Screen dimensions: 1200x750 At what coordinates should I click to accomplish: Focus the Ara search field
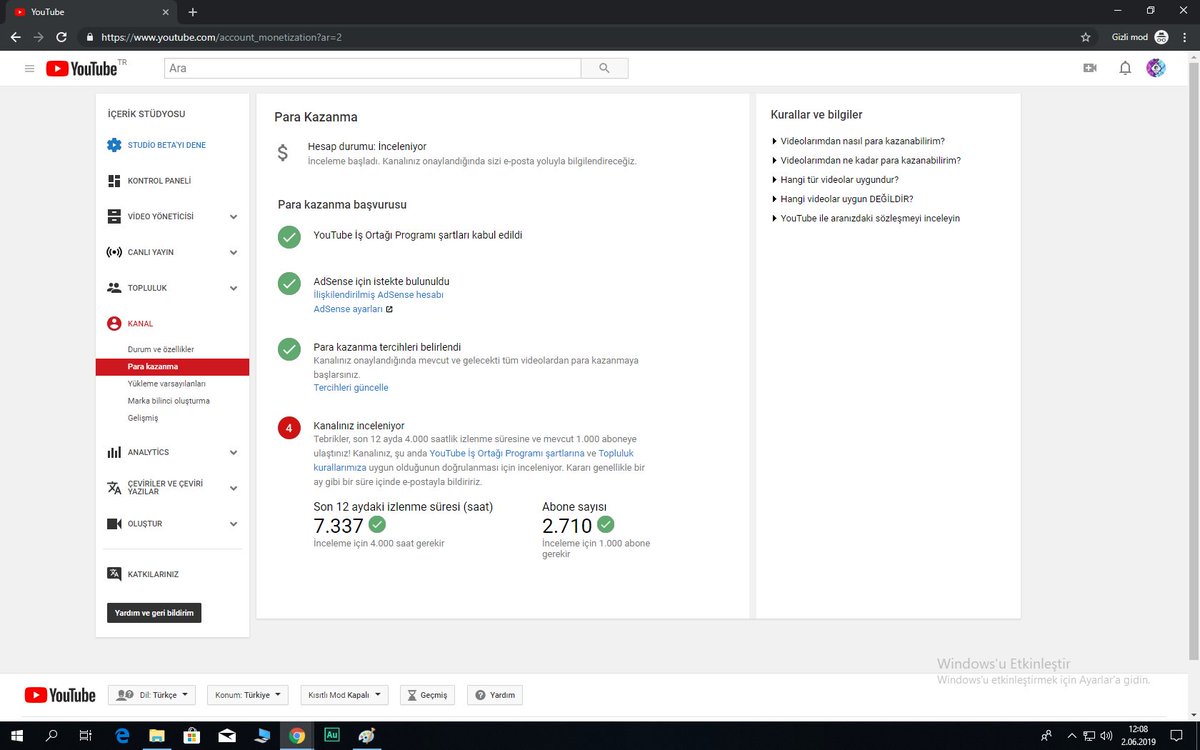[372, 68]
